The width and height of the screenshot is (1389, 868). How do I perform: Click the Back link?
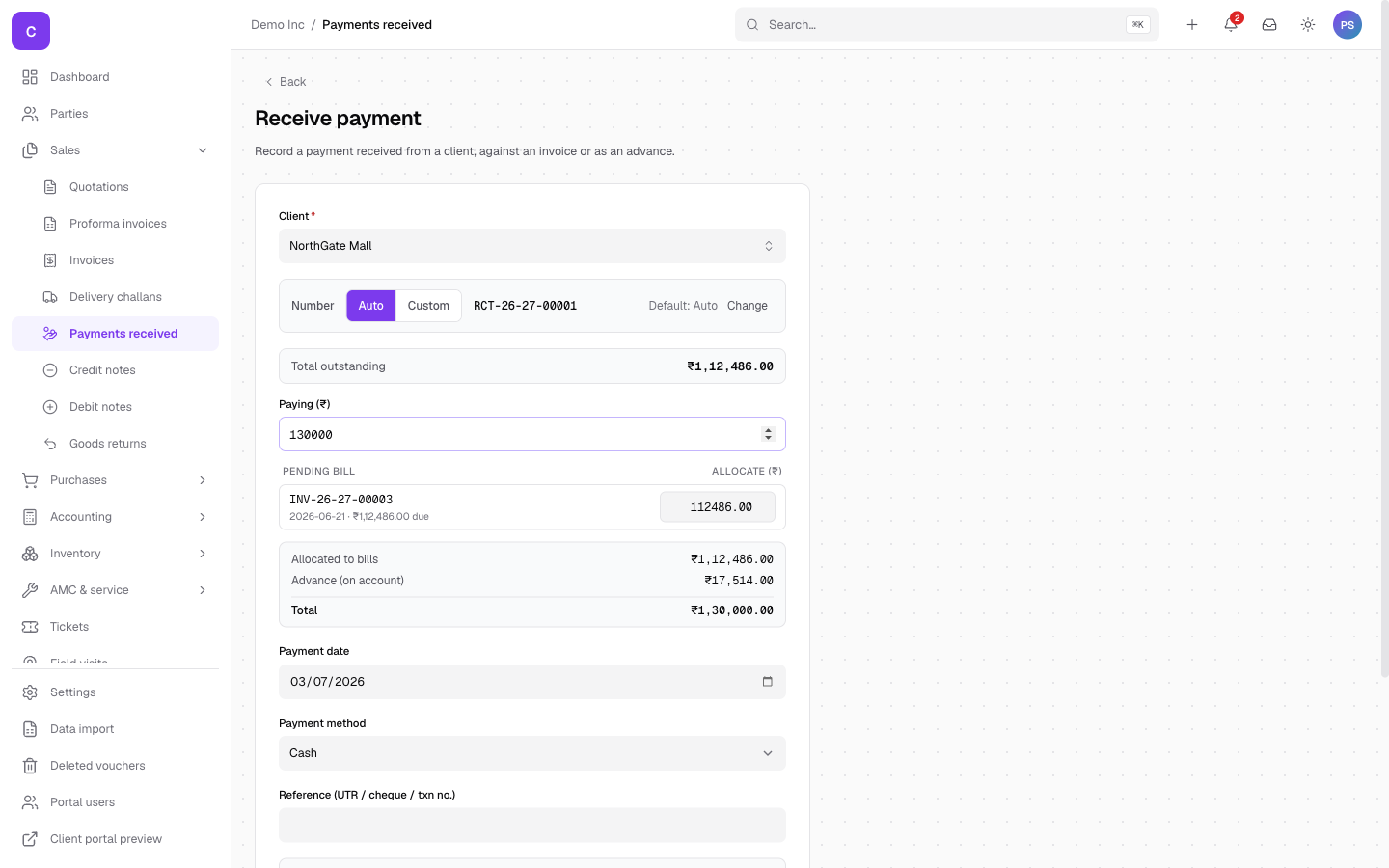click(x=286, y=82)
